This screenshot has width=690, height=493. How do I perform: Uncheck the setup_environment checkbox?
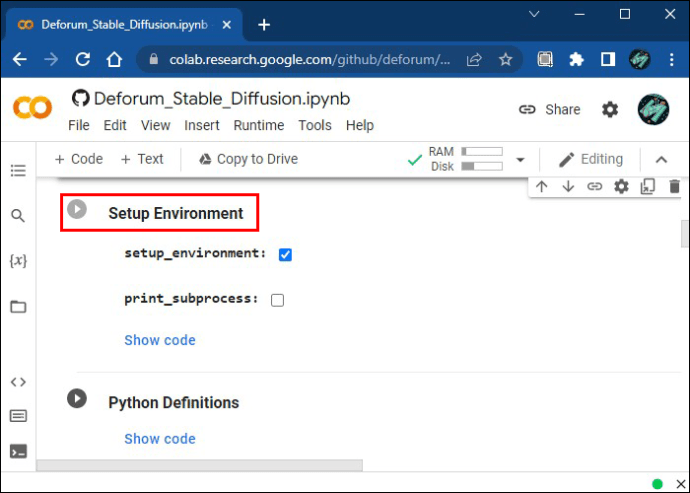(x=285, y=254)
